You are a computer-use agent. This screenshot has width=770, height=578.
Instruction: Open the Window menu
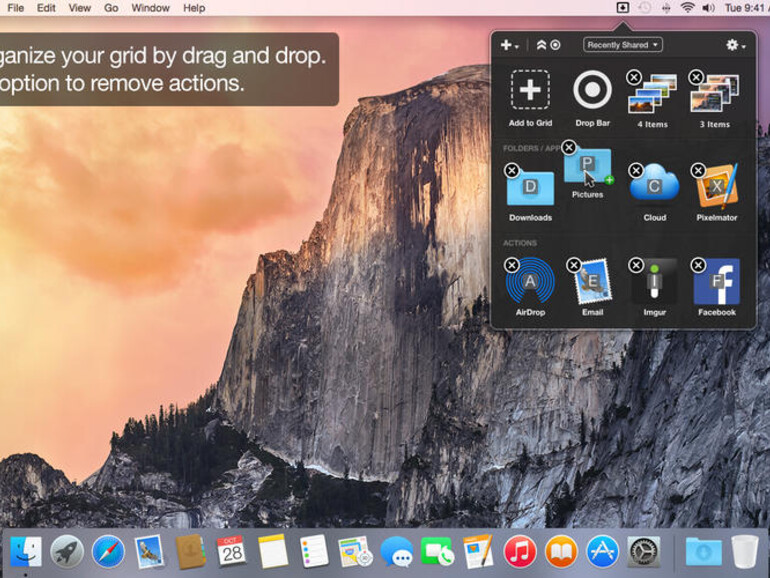click(150, 8)
